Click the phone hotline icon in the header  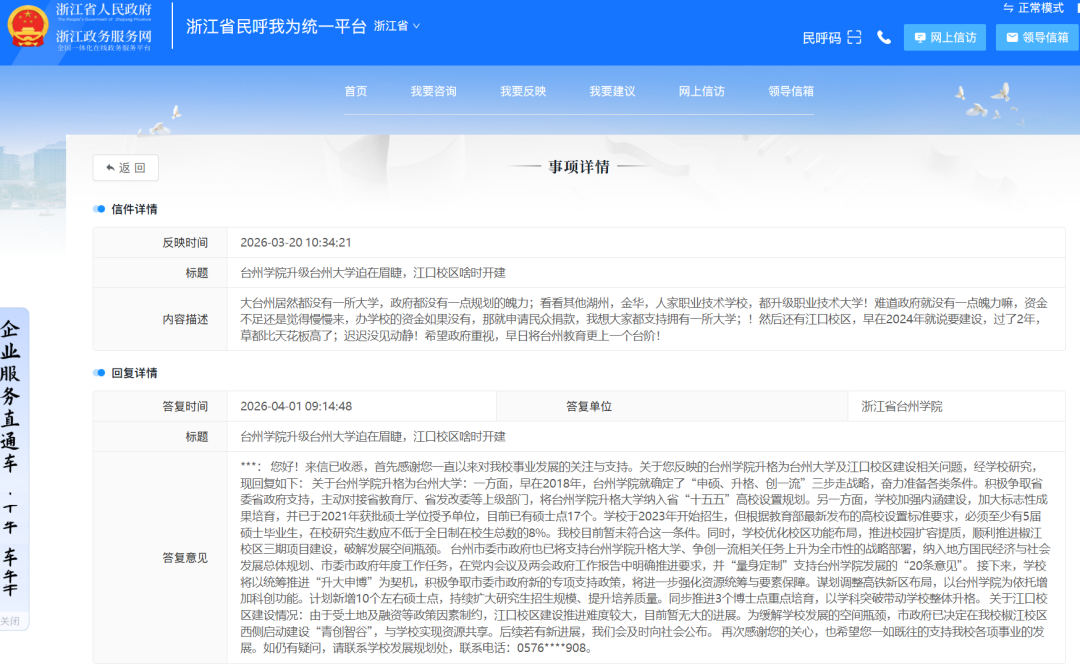pyautogui.click(x=884, y=37)
